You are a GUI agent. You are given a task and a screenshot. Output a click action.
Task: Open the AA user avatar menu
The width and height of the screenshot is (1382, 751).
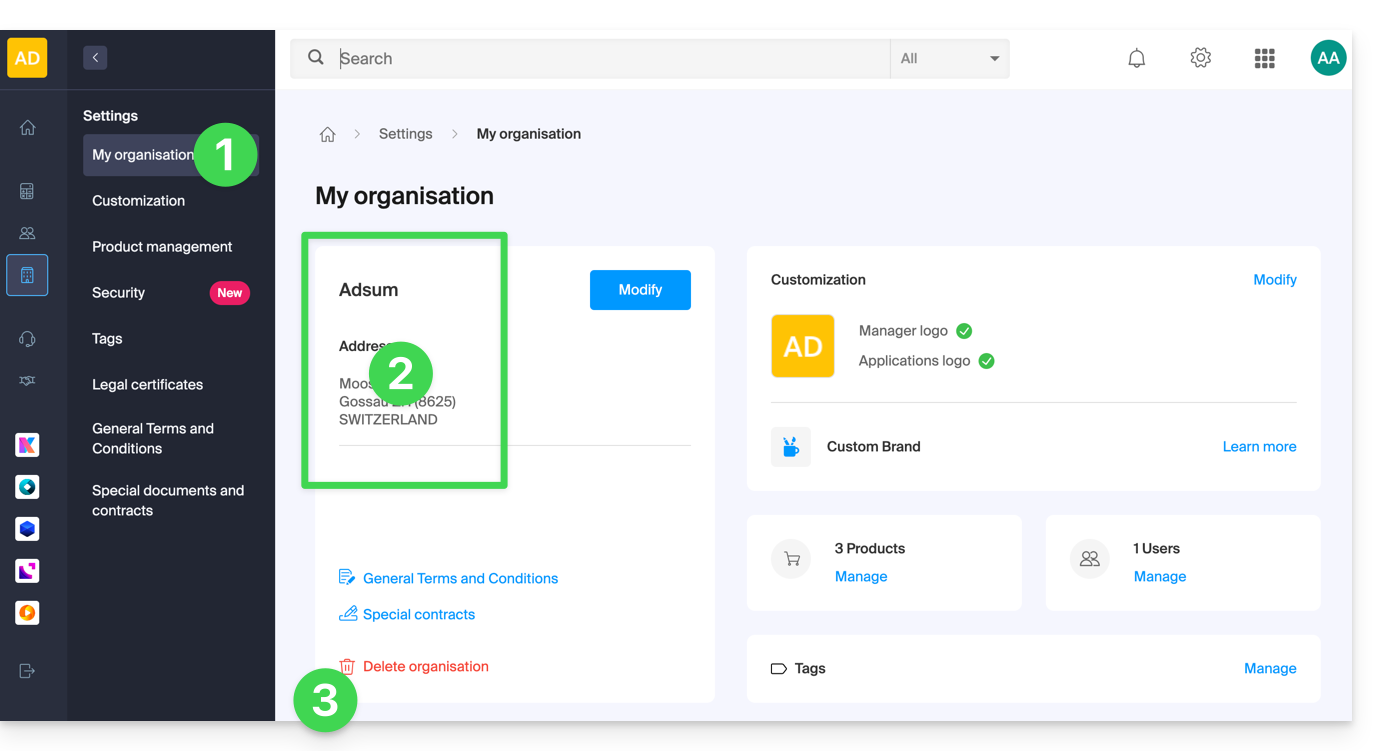tap(1328, 58)
